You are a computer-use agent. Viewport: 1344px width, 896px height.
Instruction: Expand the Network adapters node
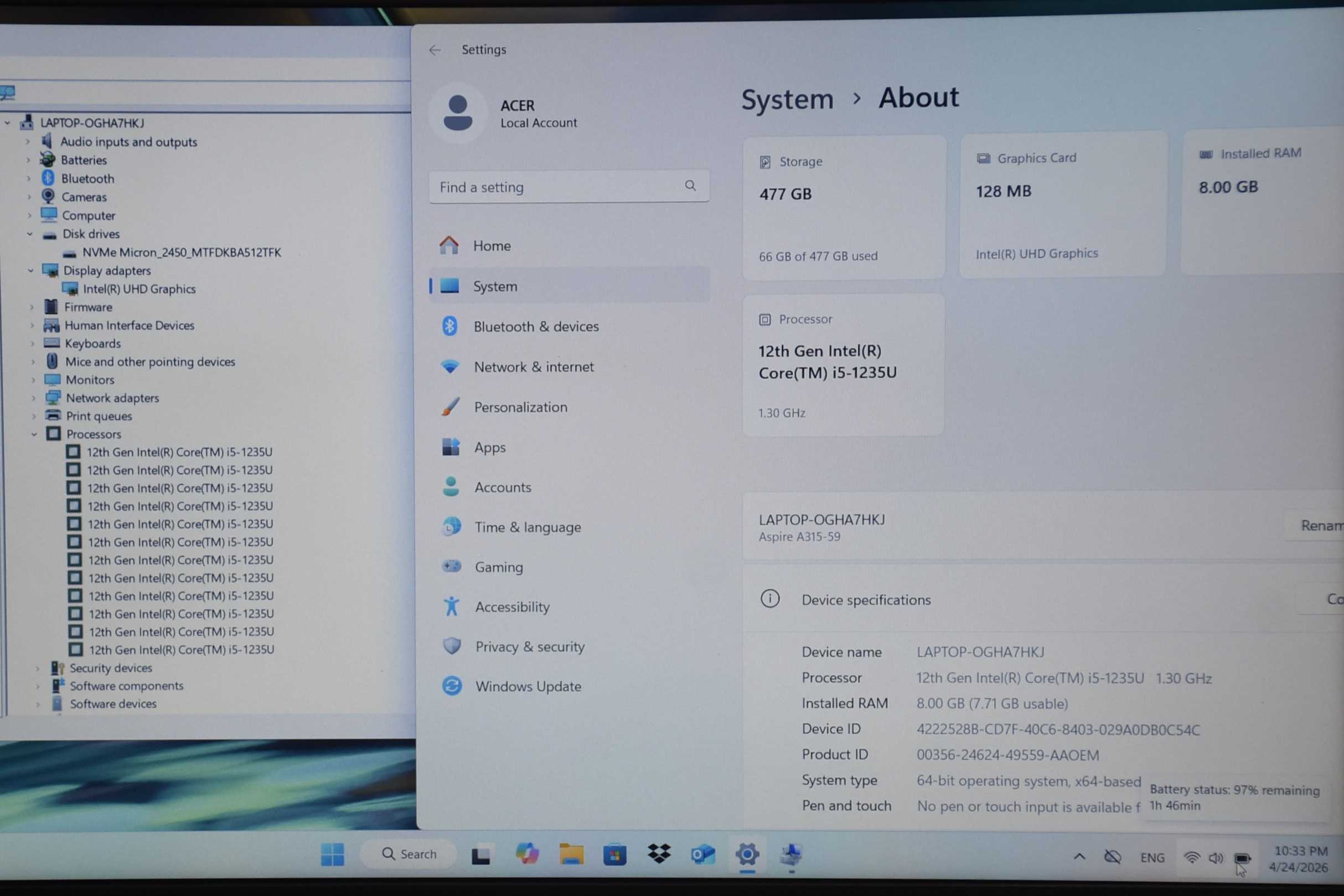coord(34,398)
